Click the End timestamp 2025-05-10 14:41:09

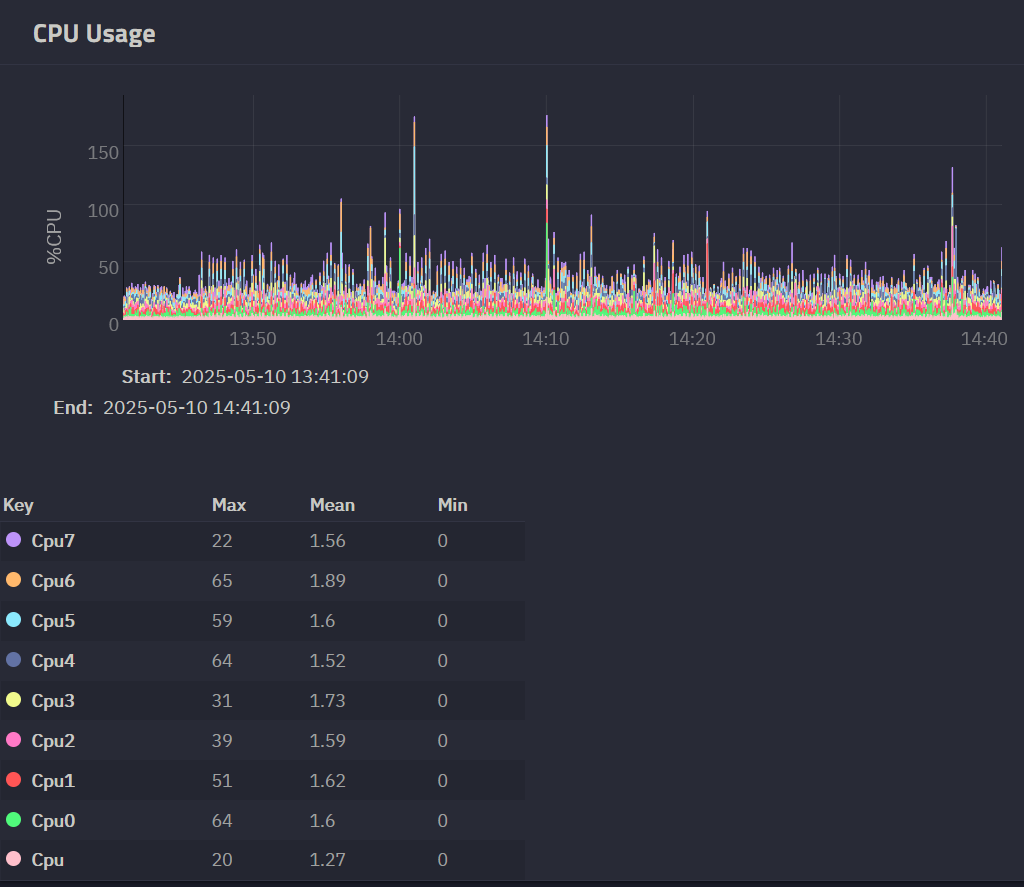click(197, 408)
